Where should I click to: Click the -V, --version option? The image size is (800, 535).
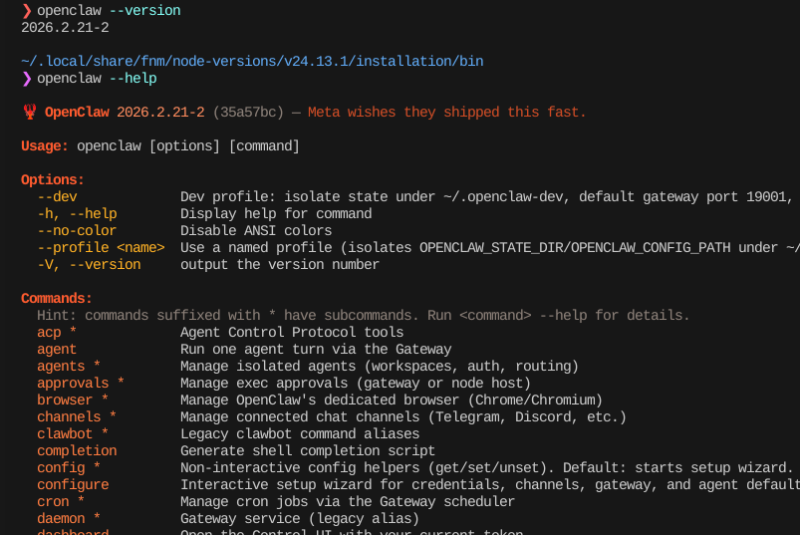(x=89, y=265)
